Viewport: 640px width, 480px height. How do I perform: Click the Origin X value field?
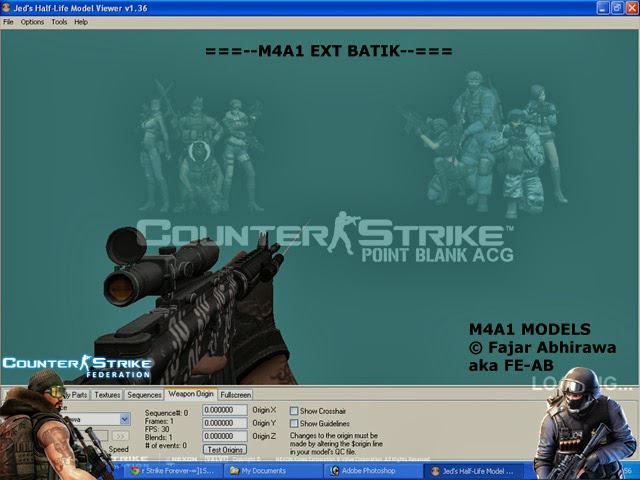tap(225, 410)
